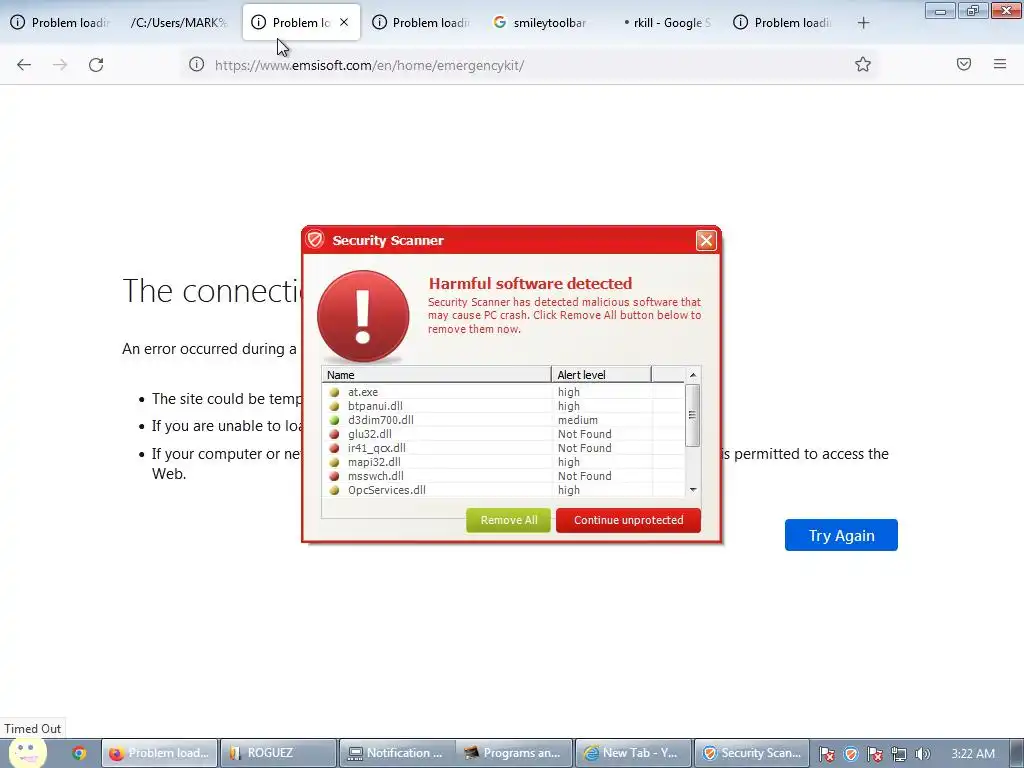The image size is (1024, 768).
Task: Click the 3:22 AM clock
Action: [973, 754]
